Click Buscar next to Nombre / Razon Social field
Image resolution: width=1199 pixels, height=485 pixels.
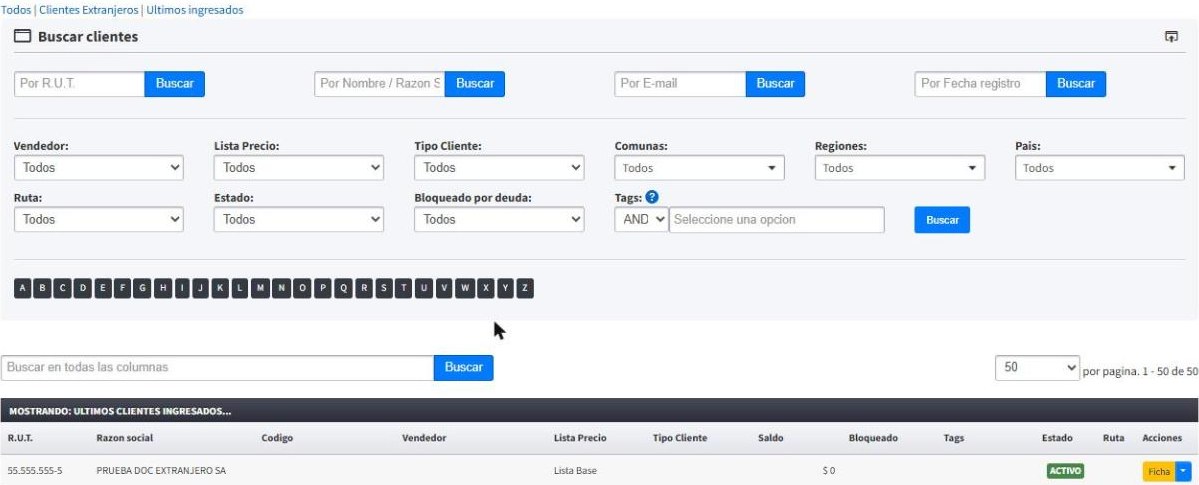(x=475, y=83)
